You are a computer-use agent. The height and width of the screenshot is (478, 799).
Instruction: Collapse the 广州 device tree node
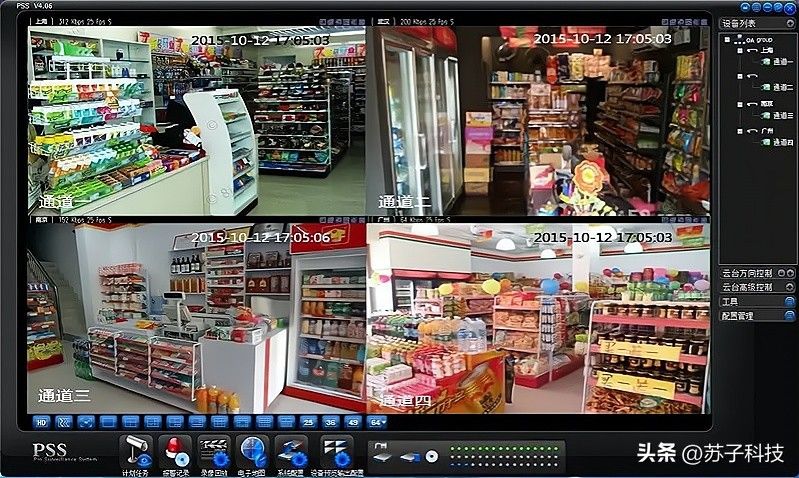click(x=740, y=131)
